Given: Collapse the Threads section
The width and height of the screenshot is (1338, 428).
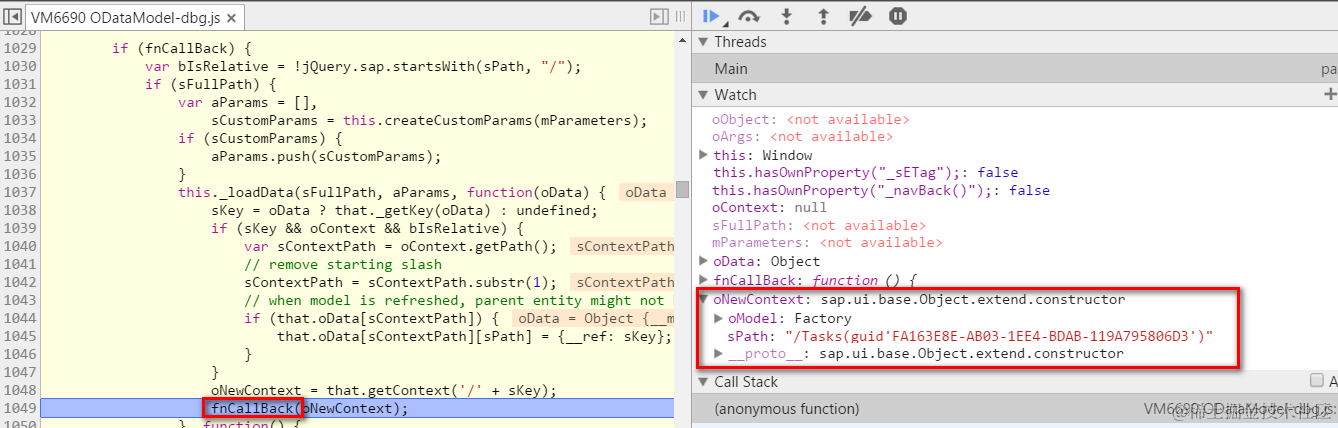Looking at the screenshot, I should click(x=704, y=42).
